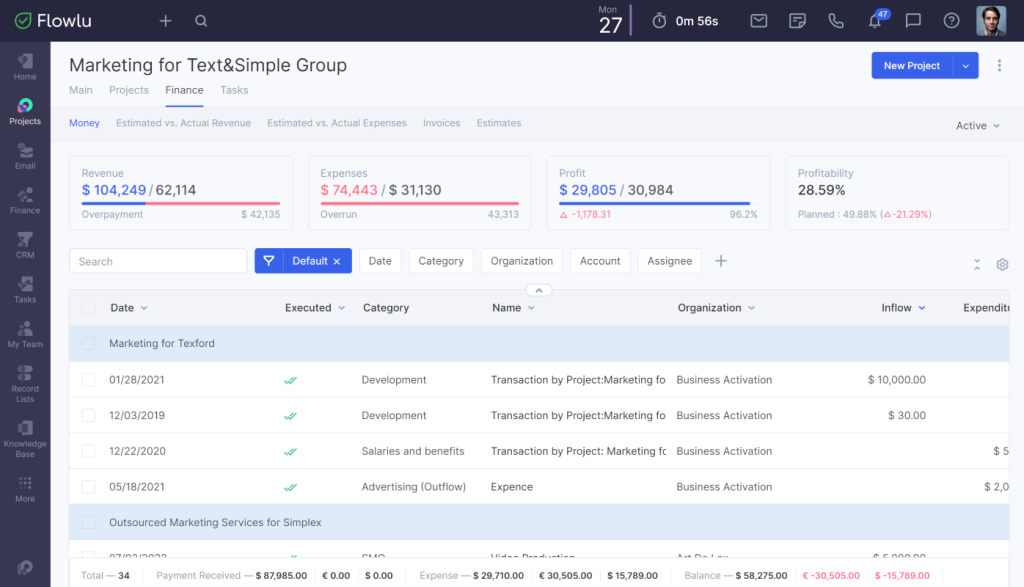Open the user profile avatar
The width and height of the screenshot is (1024, 587).
991,21
